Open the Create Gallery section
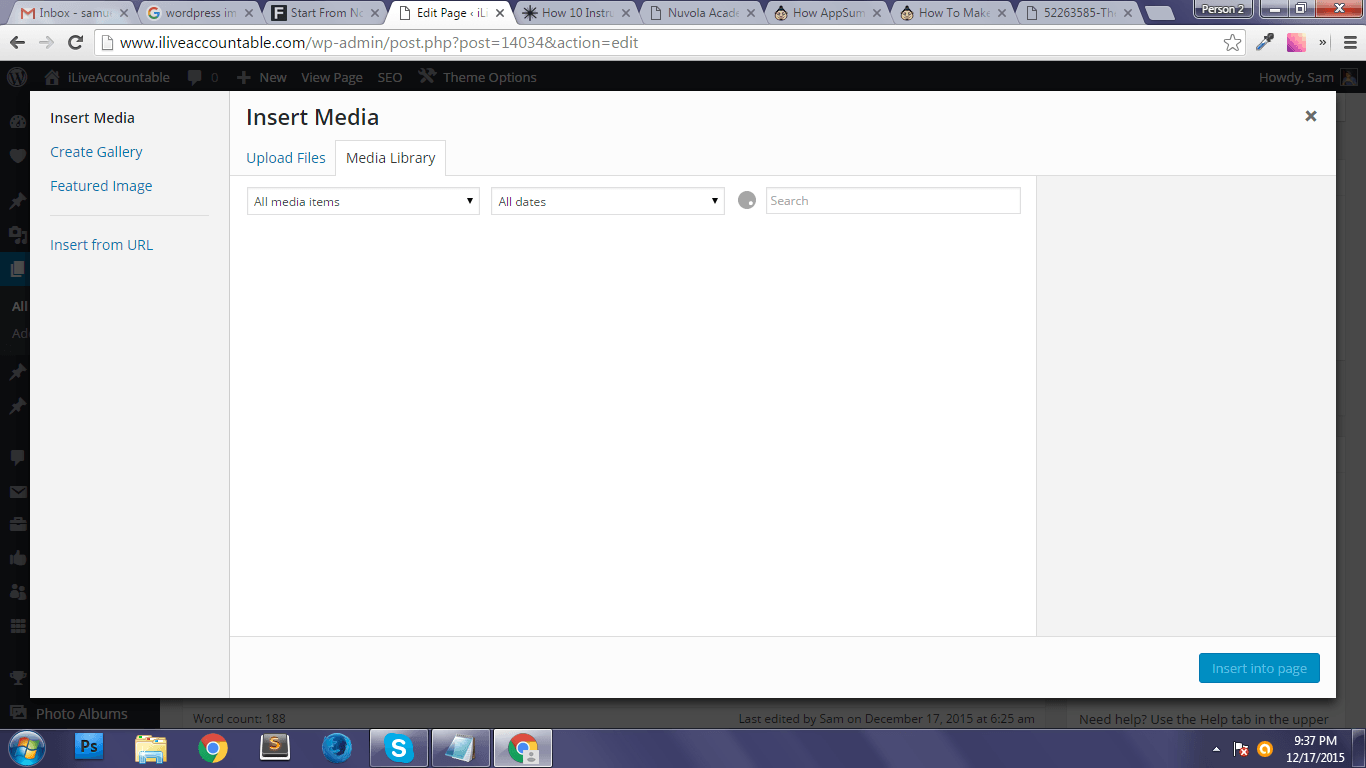The image size is (1366, 768). 96,152
